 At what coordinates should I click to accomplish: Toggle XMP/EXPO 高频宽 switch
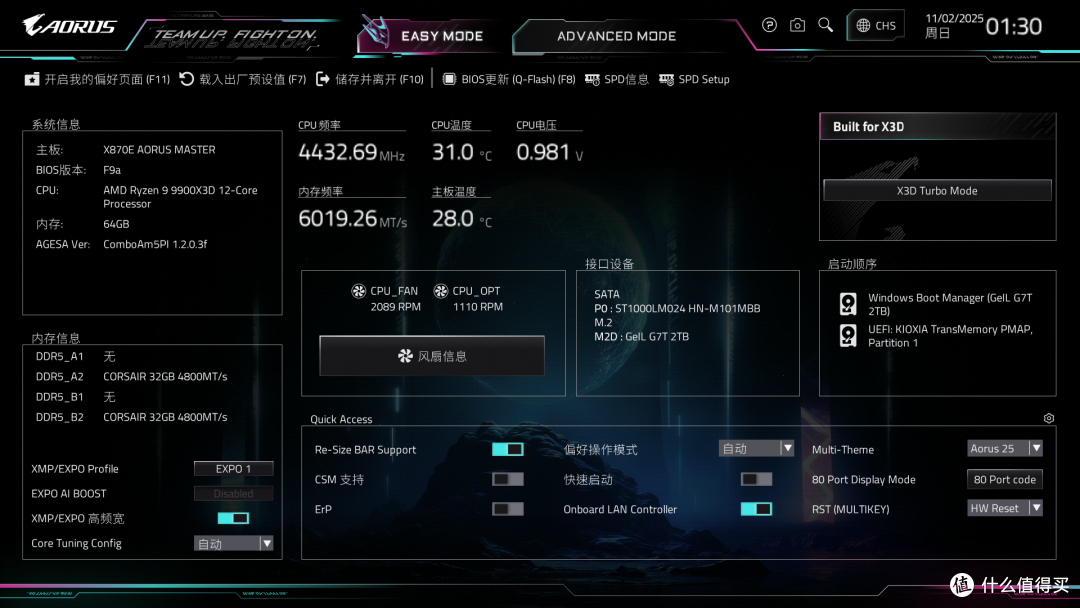233,518
